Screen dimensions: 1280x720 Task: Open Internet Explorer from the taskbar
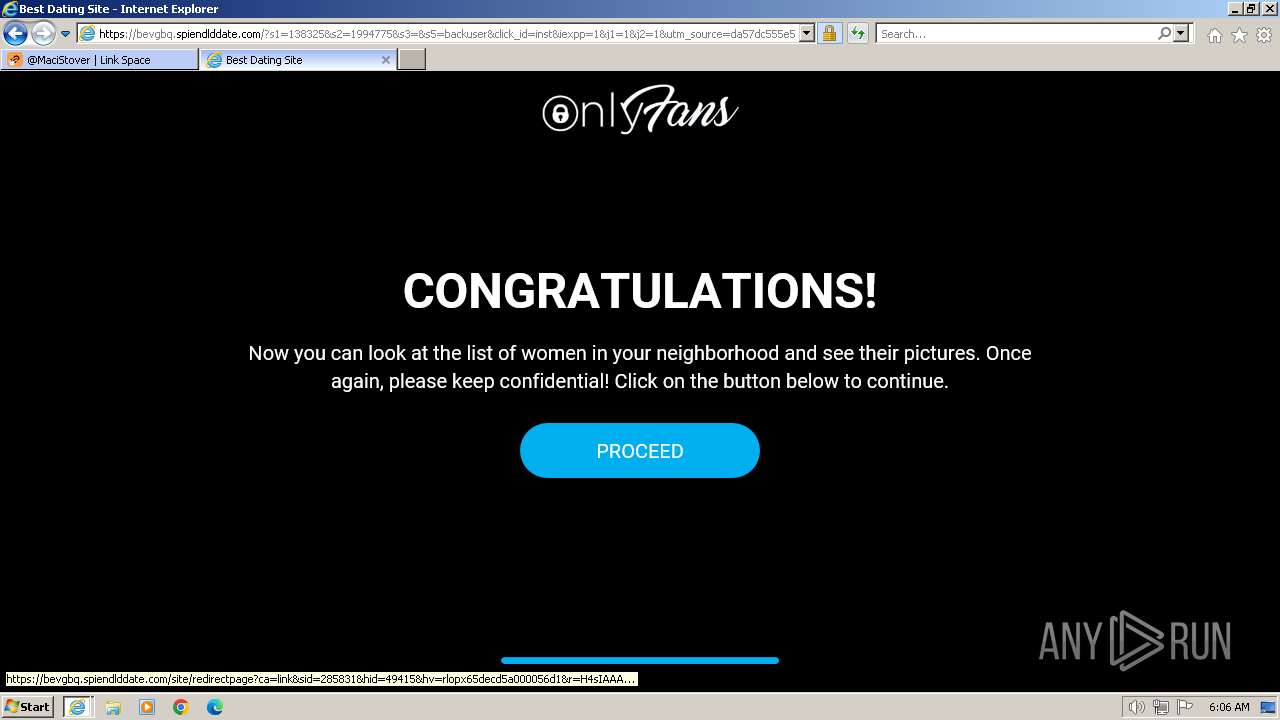(x=77, y=707)
